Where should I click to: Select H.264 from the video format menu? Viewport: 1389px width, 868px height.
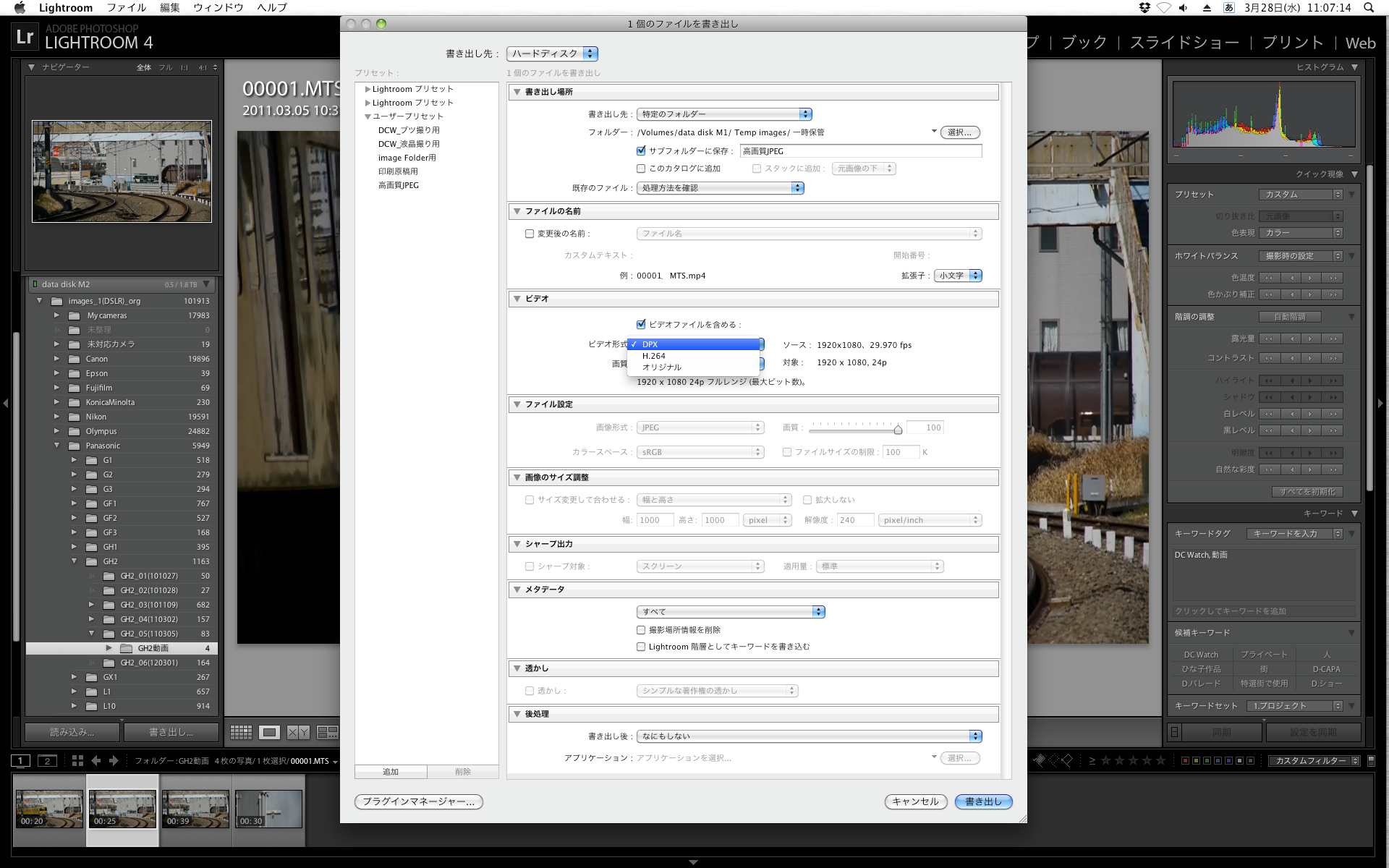[654, 356]
